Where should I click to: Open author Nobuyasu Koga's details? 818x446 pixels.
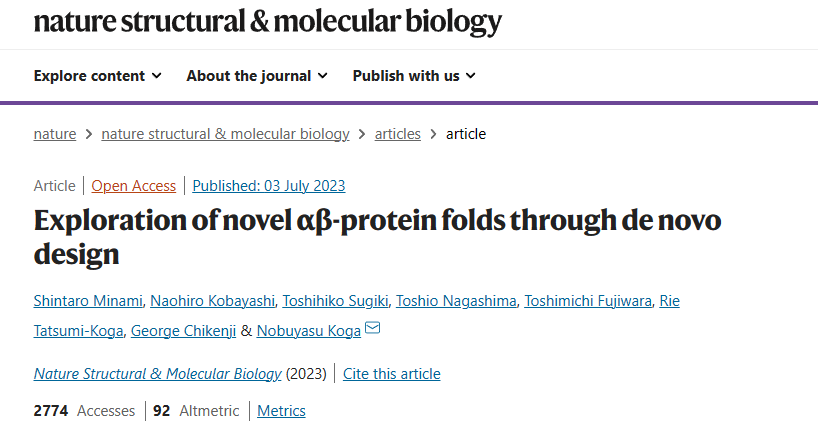point(309,331)
